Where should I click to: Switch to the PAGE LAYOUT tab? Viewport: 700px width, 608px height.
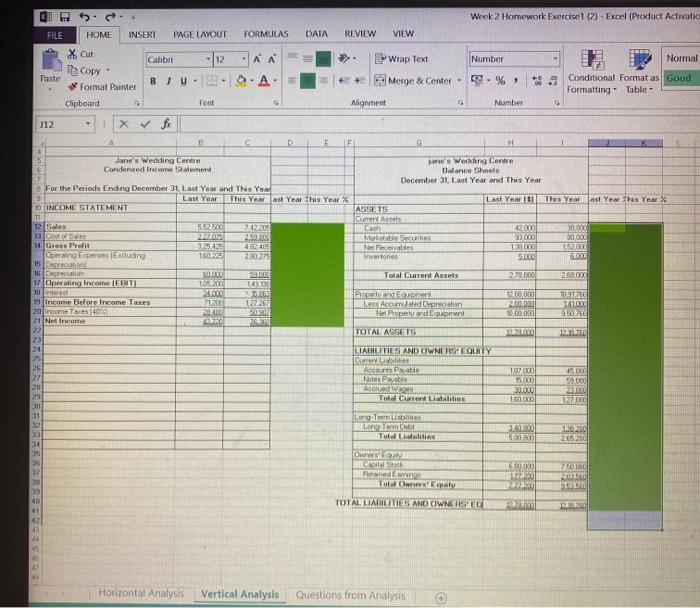coord(200,34)
